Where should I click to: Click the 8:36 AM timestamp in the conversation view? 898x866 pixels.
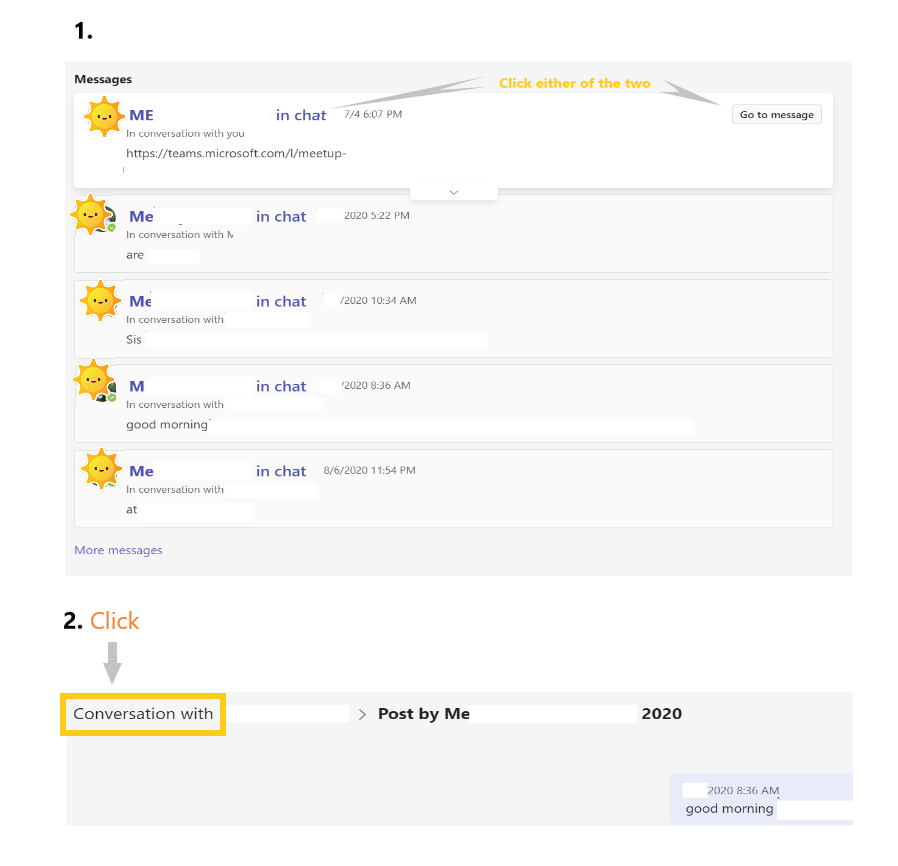pyautogui.click(x=742, y=789)
